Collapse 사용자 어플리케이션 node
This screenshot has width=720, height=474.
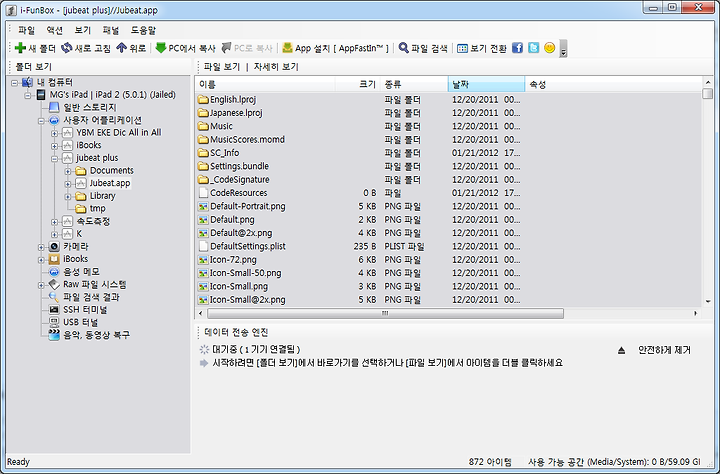click(x=41, y=121)
